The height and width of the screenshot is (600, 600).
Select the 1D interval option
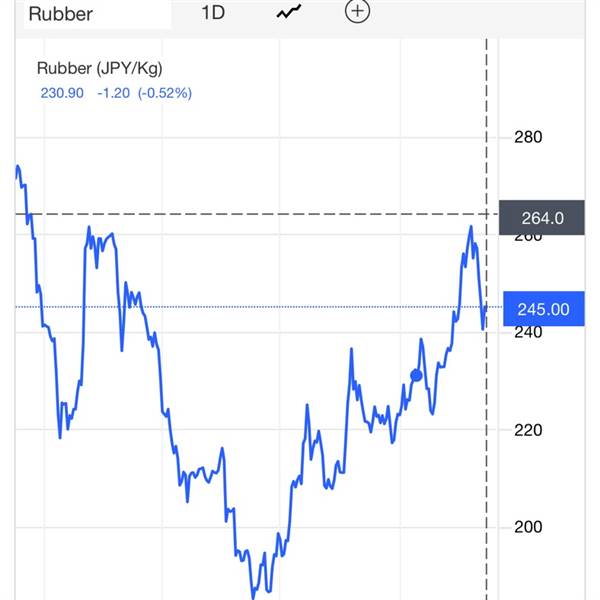213,13
